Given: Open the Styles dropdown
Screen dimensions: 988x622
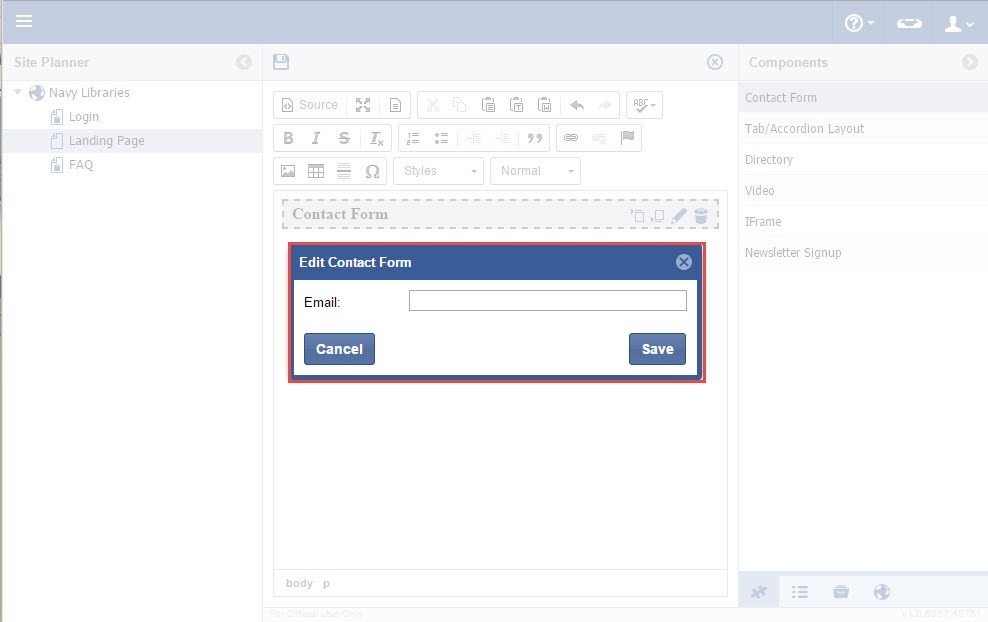Looking at the screenshot, I should [438, 171].
